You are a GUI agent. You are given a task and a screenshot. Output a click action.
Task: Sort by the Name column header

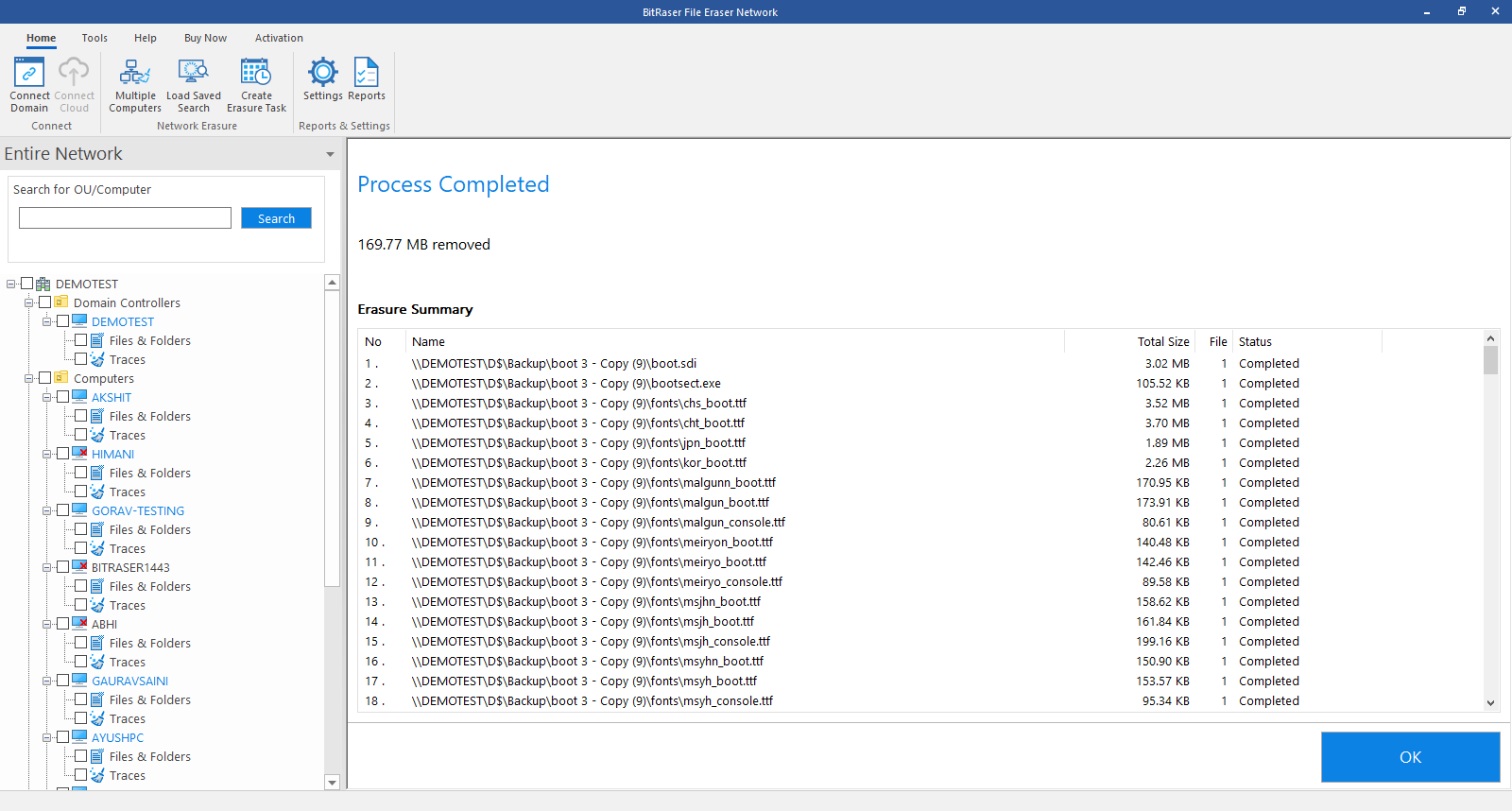[736, 341]
